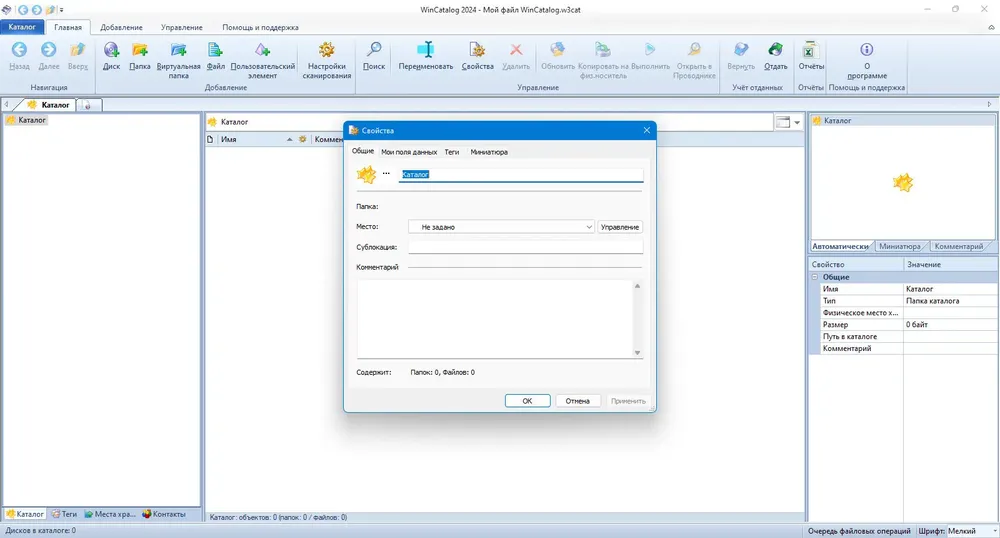Switch to Мои поля данных tab
This screenshot has width=1000, height=538.
[409, 152]
